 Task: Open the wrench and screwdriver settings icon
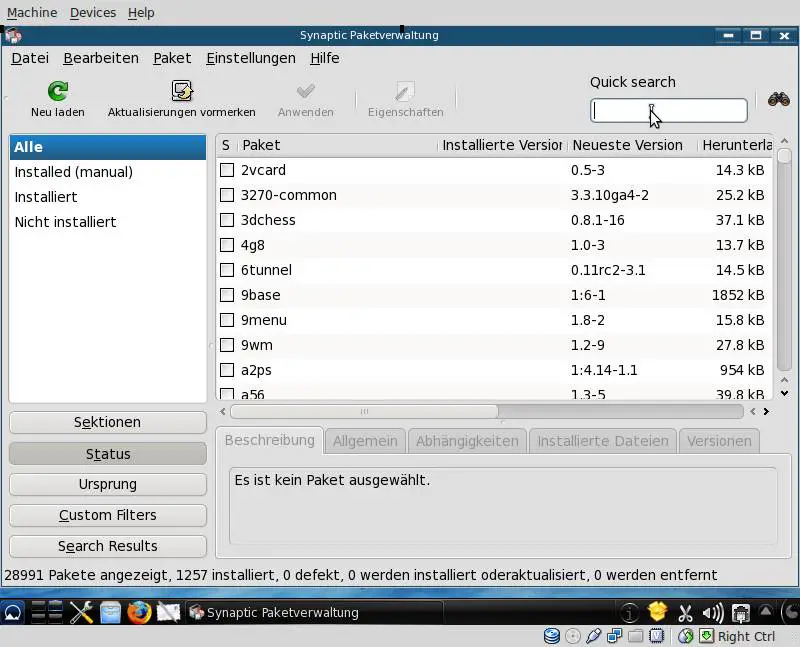[81, 612]
